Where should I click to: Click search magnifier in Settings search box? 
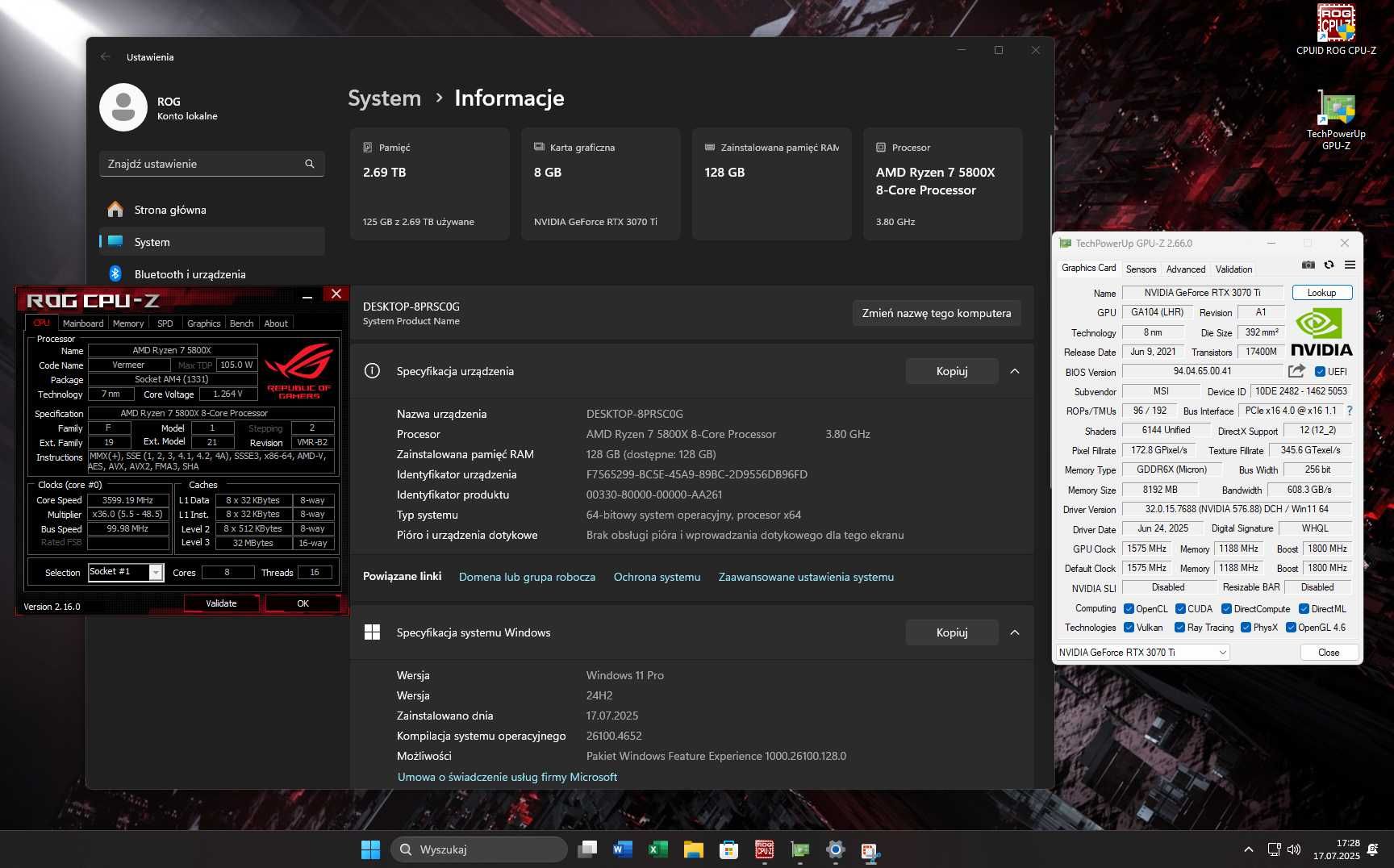(x=310, y=164)
